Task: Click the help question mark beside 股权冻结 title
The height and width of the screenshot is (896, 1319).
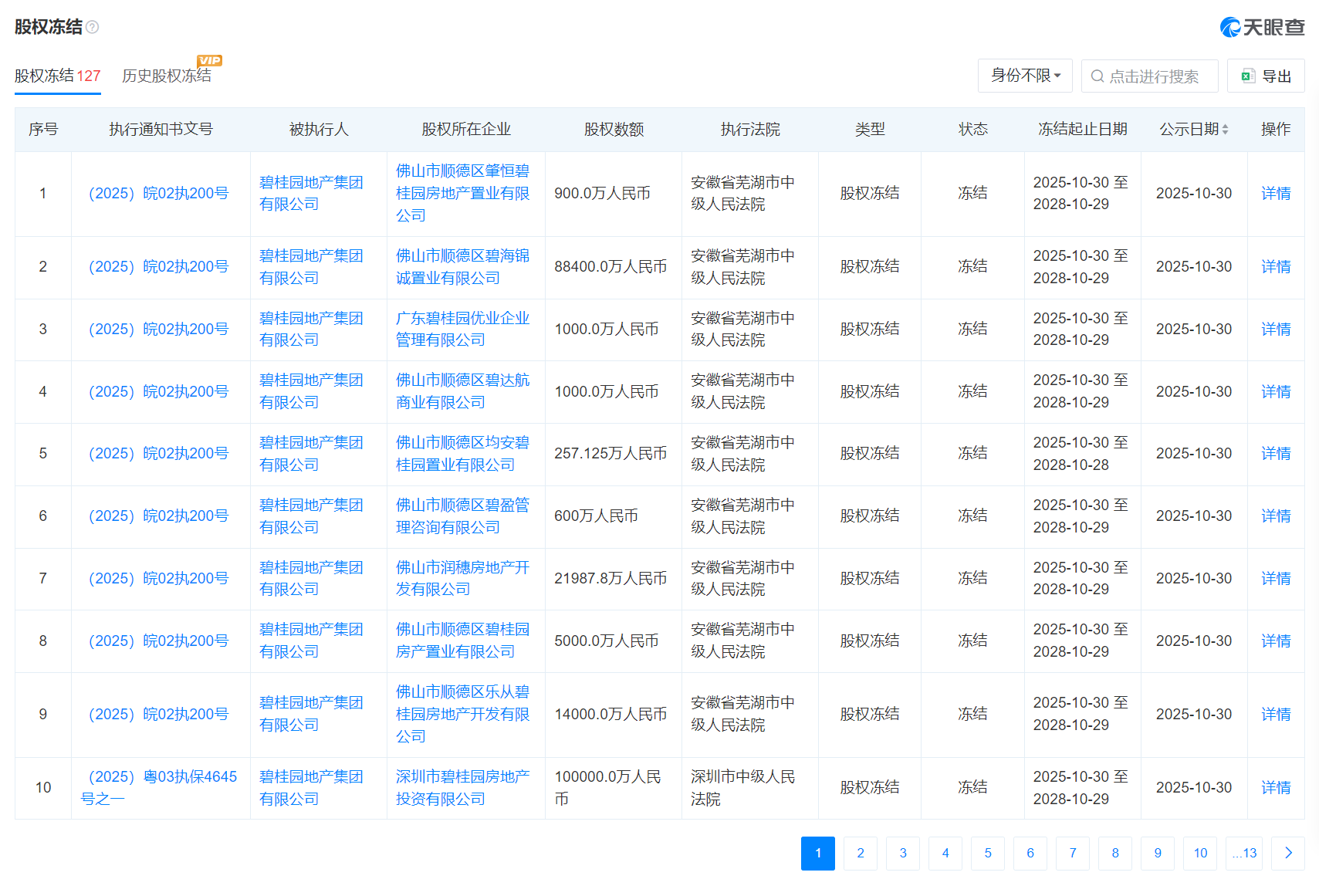Action: [93, 27]
